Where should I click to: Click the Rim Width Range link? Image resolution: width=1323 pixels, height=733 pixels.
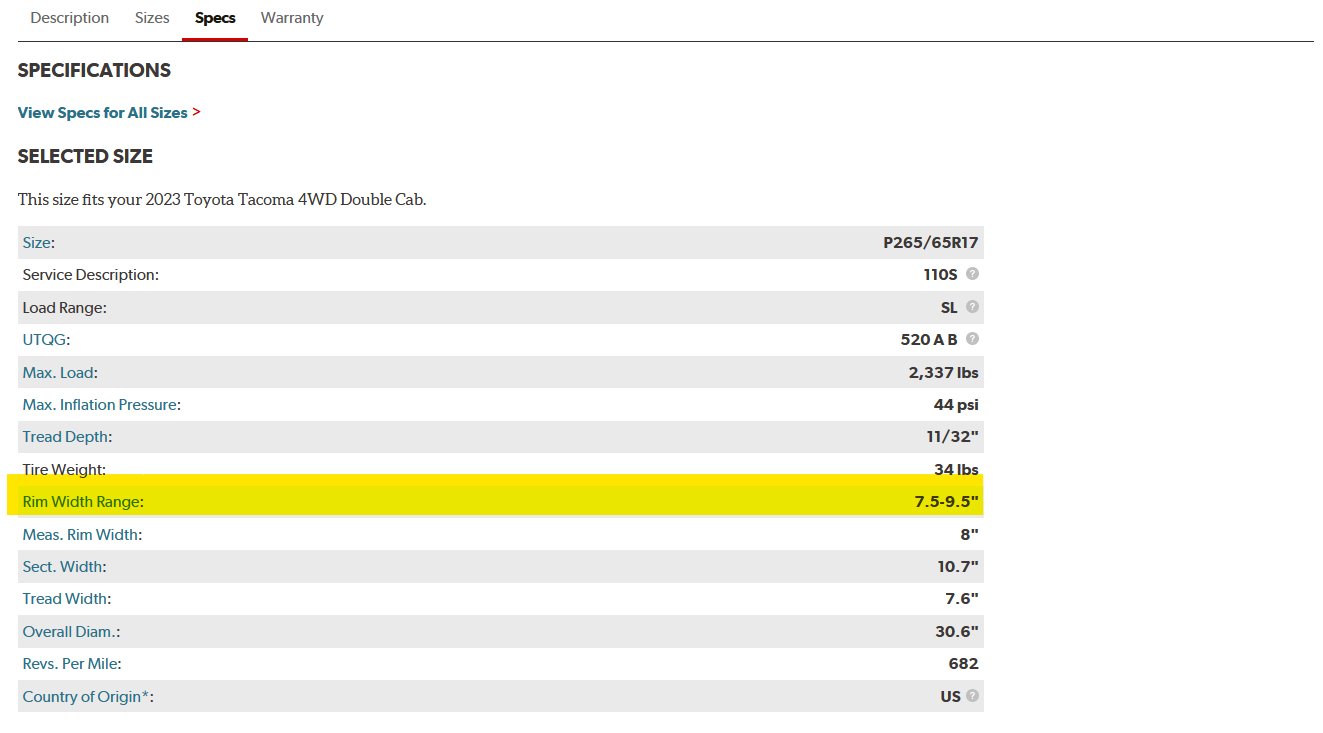click(x=82, y=502)
